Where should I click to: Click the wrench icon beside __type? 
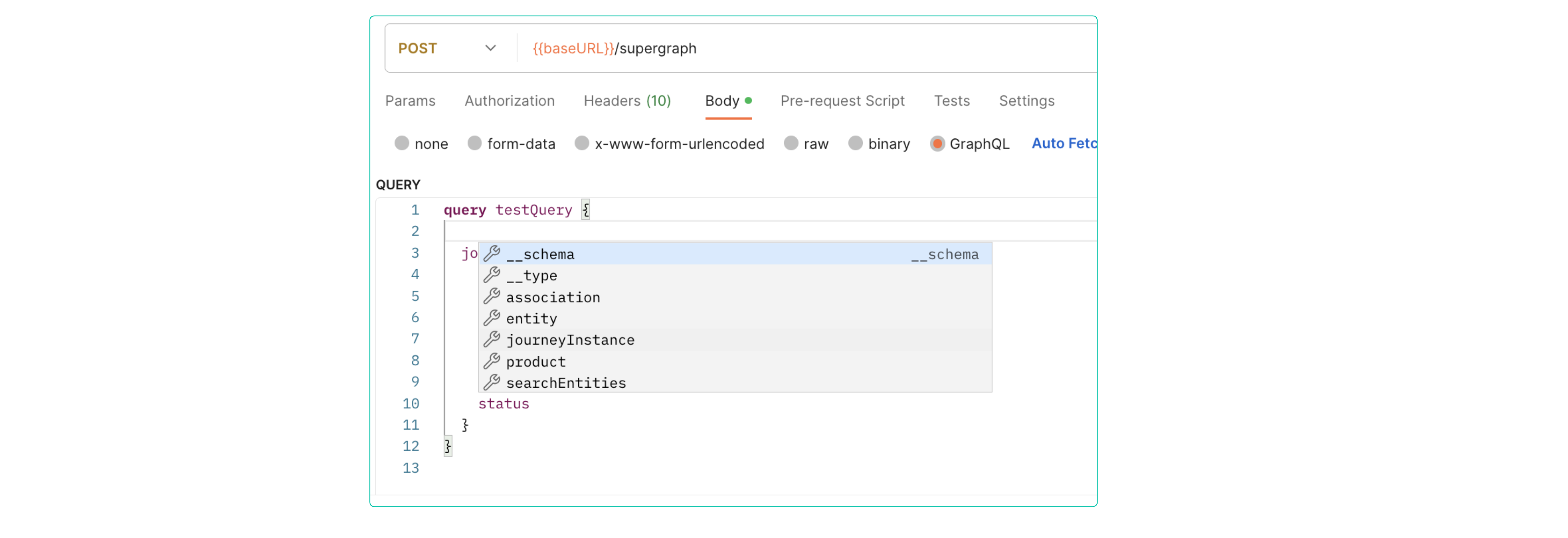(x=492, y=275)
